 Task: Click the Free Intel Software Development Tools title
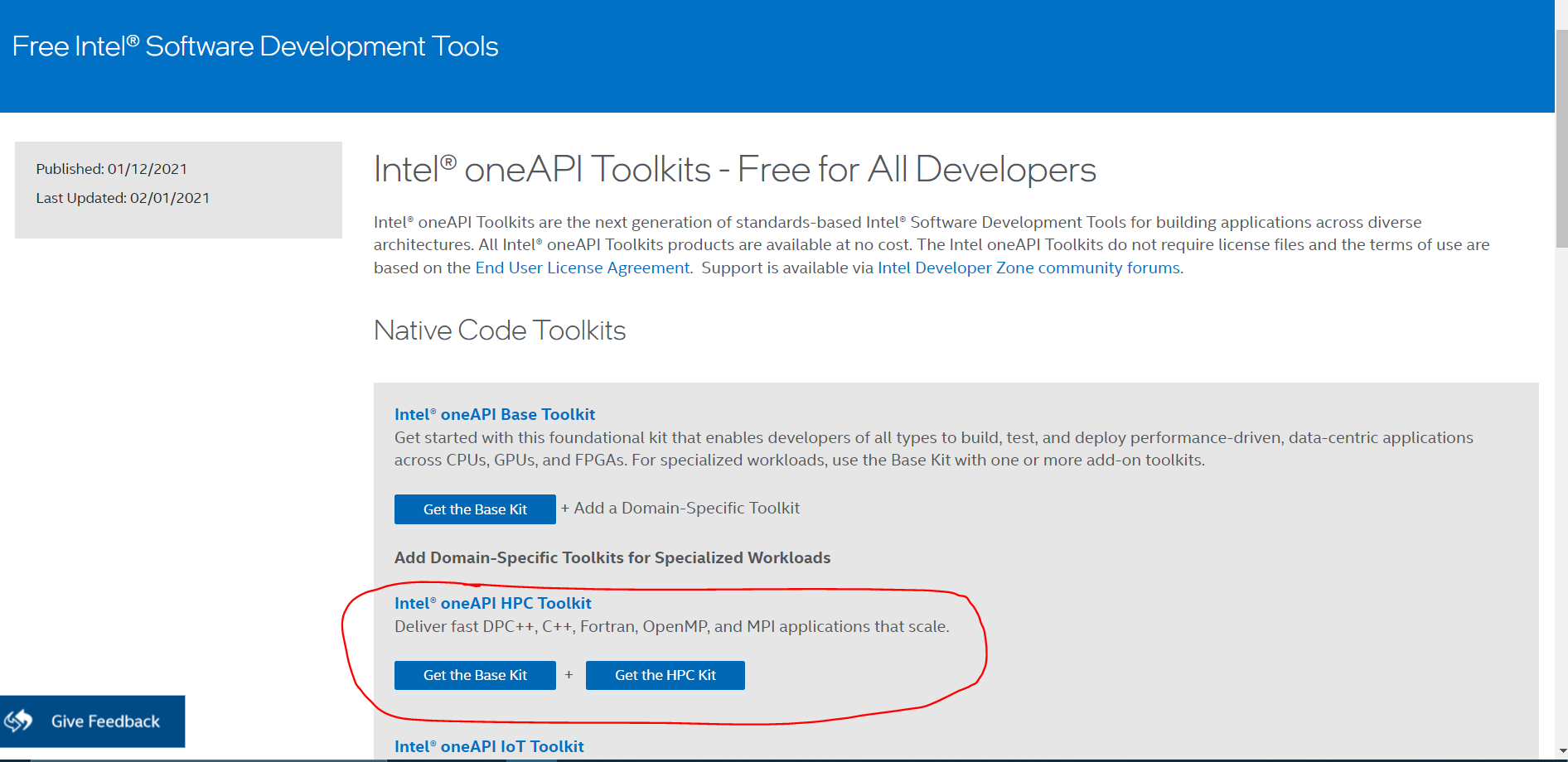point(255,46)
